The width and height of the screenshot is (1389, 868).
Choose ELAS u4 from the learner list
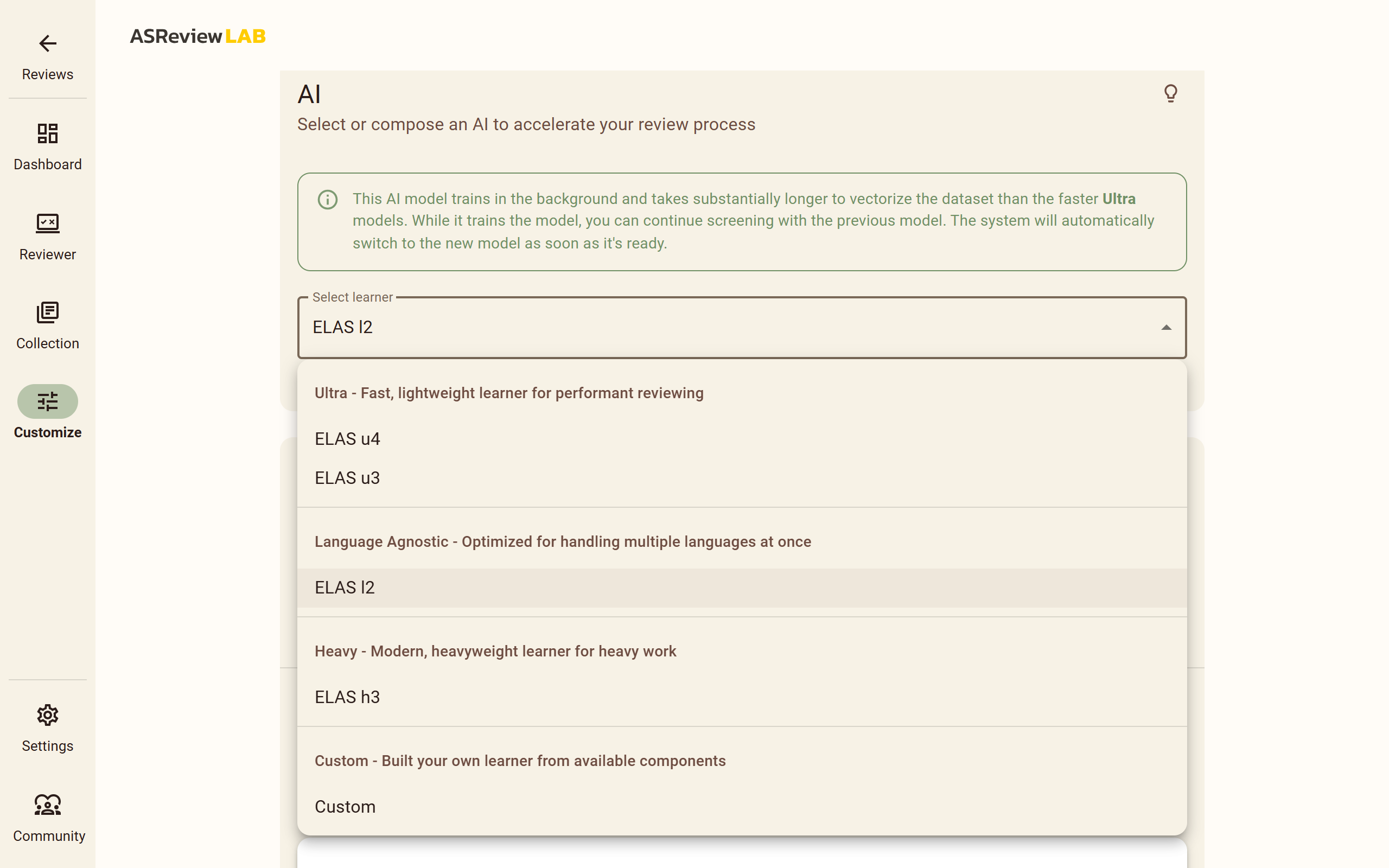pyautogui.click(x=742, y=439)
